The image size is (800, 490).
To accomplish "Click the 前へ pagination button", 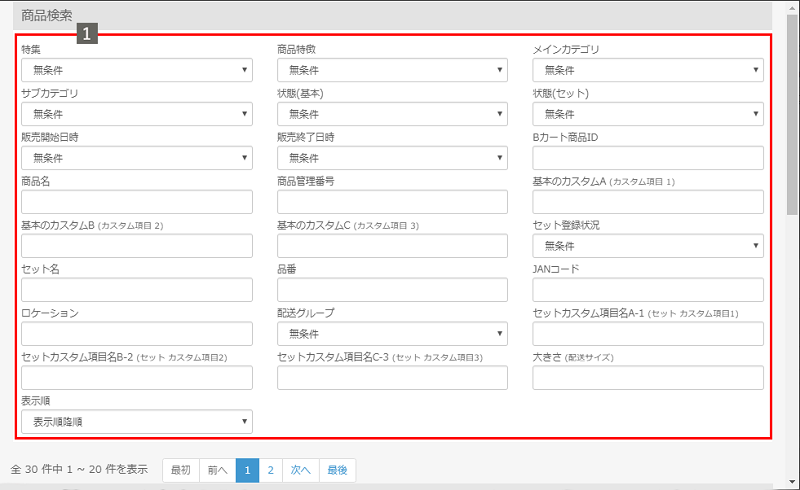I will coord(217,470).
